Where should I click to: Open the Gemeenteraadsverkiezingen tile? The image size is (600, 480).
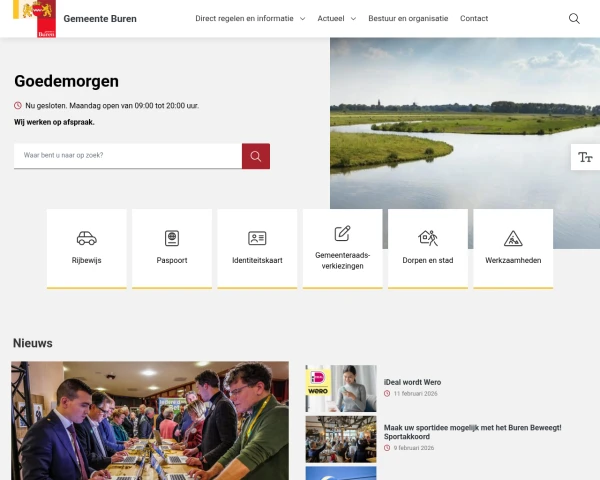(342, 248)
